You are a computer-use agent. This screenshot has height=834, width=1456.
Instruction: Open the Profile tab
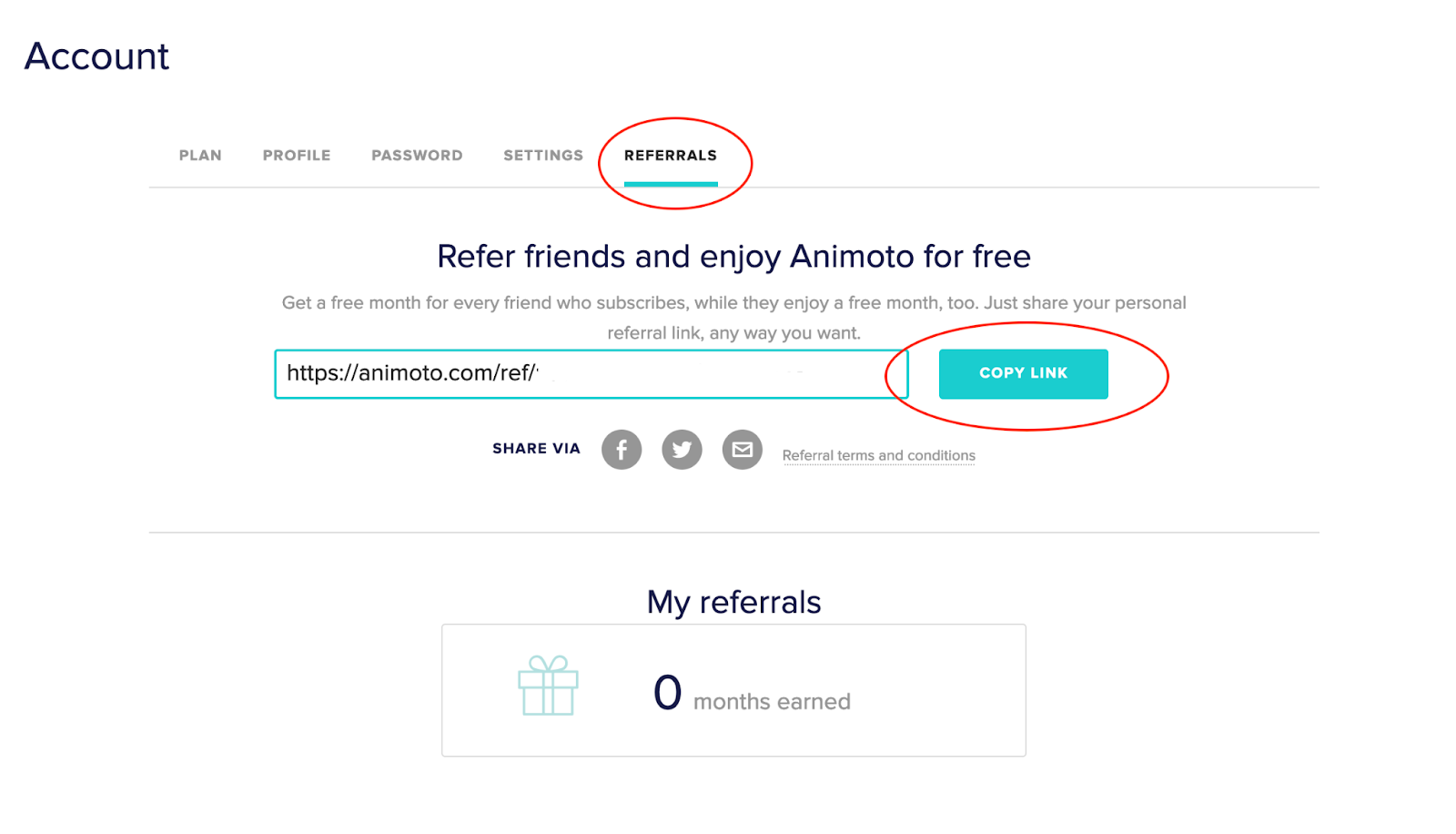[x=297, y=156]
